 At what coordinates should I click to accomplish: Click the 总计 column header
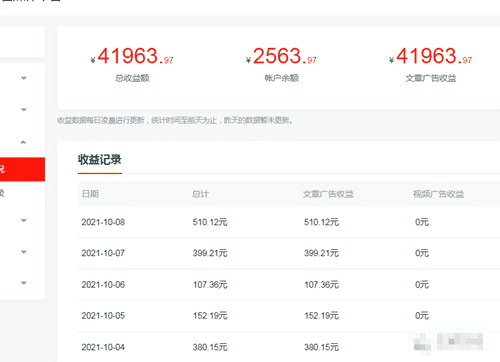200,194
